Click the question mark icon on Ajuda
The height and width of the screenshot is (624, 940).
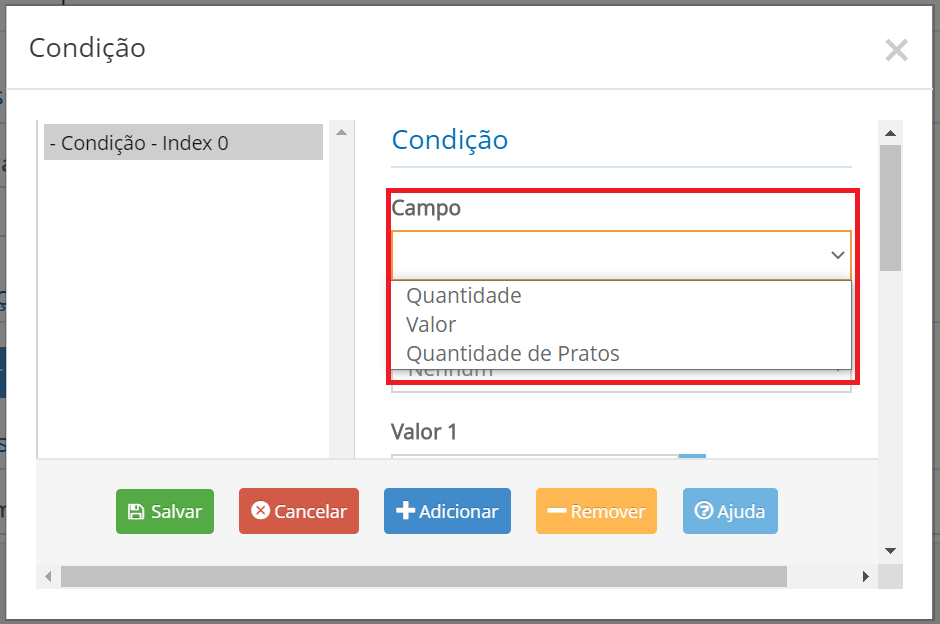tap(704, 510)
